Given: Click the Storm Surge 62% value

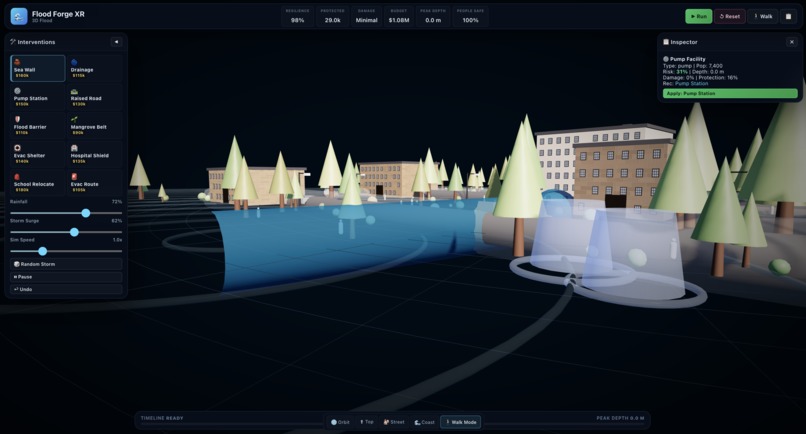Looking at the screenshot, I should pyautogui.click(x=117, y=221).
